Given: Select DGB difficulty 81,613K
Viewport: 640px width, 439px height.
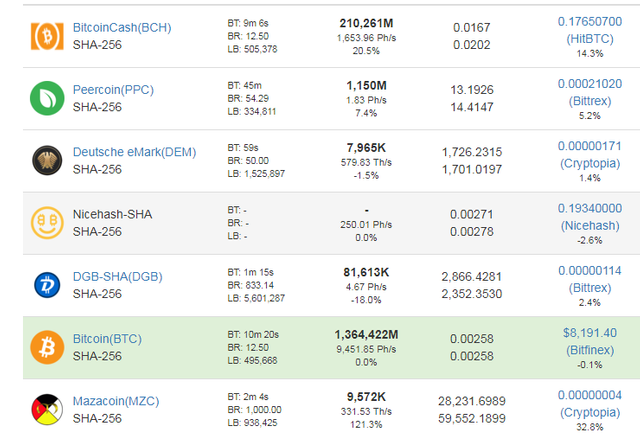Looking at the screenshot, I should click(x=366, y=272).
